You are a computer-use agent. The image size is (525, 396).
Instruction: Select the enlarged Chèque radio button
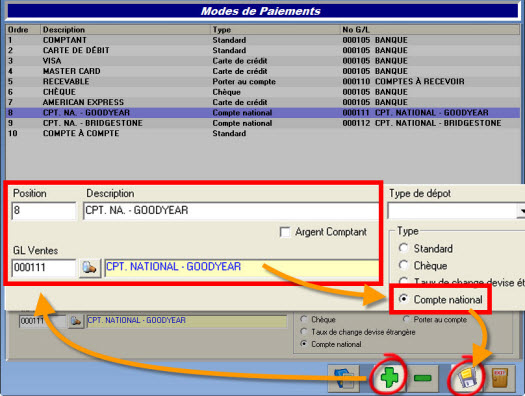[403, 265]
